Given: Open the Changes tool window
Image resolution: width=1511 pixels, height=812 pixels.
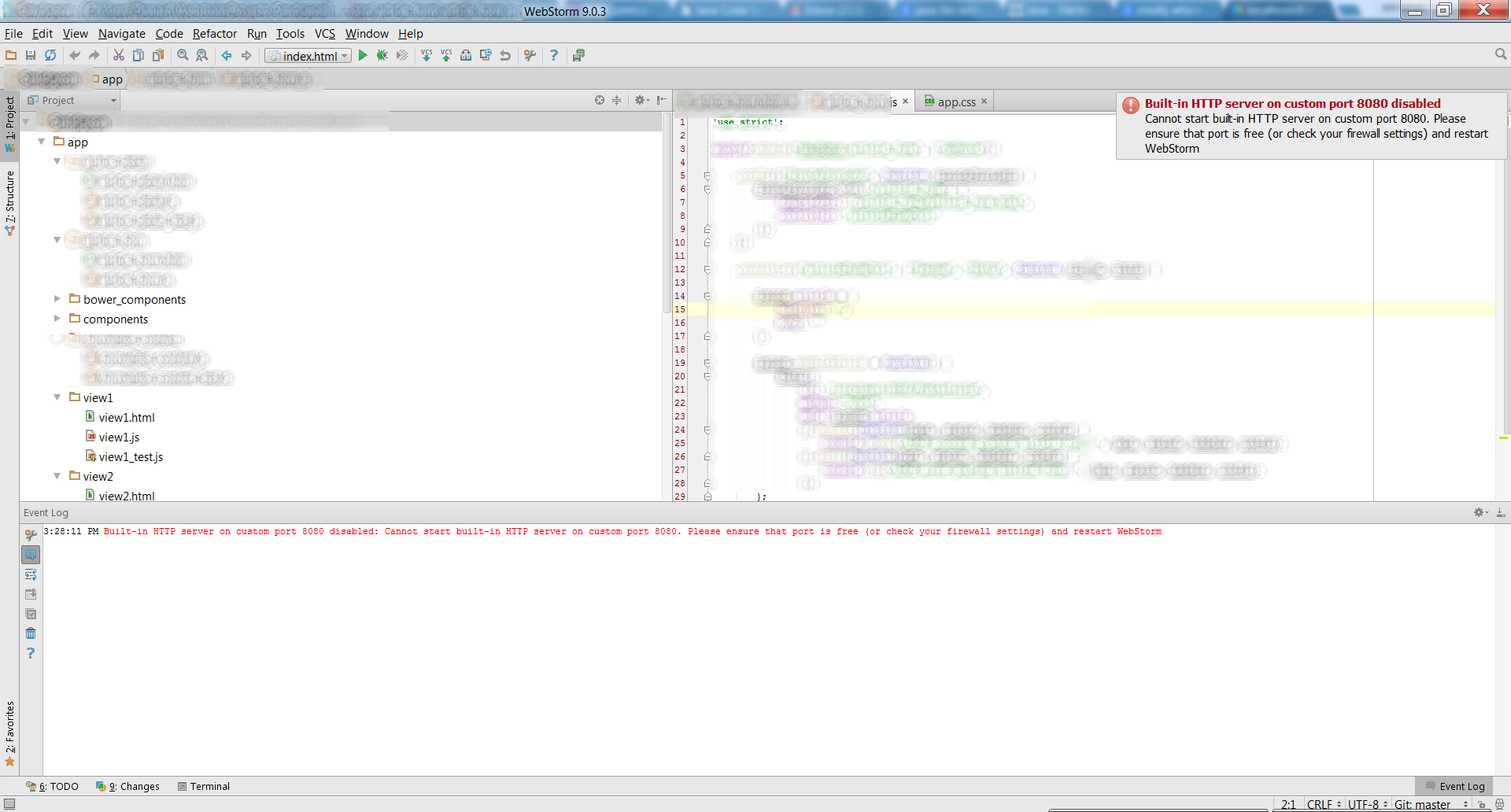Looking at the screenshot, I should pos(127,786).
